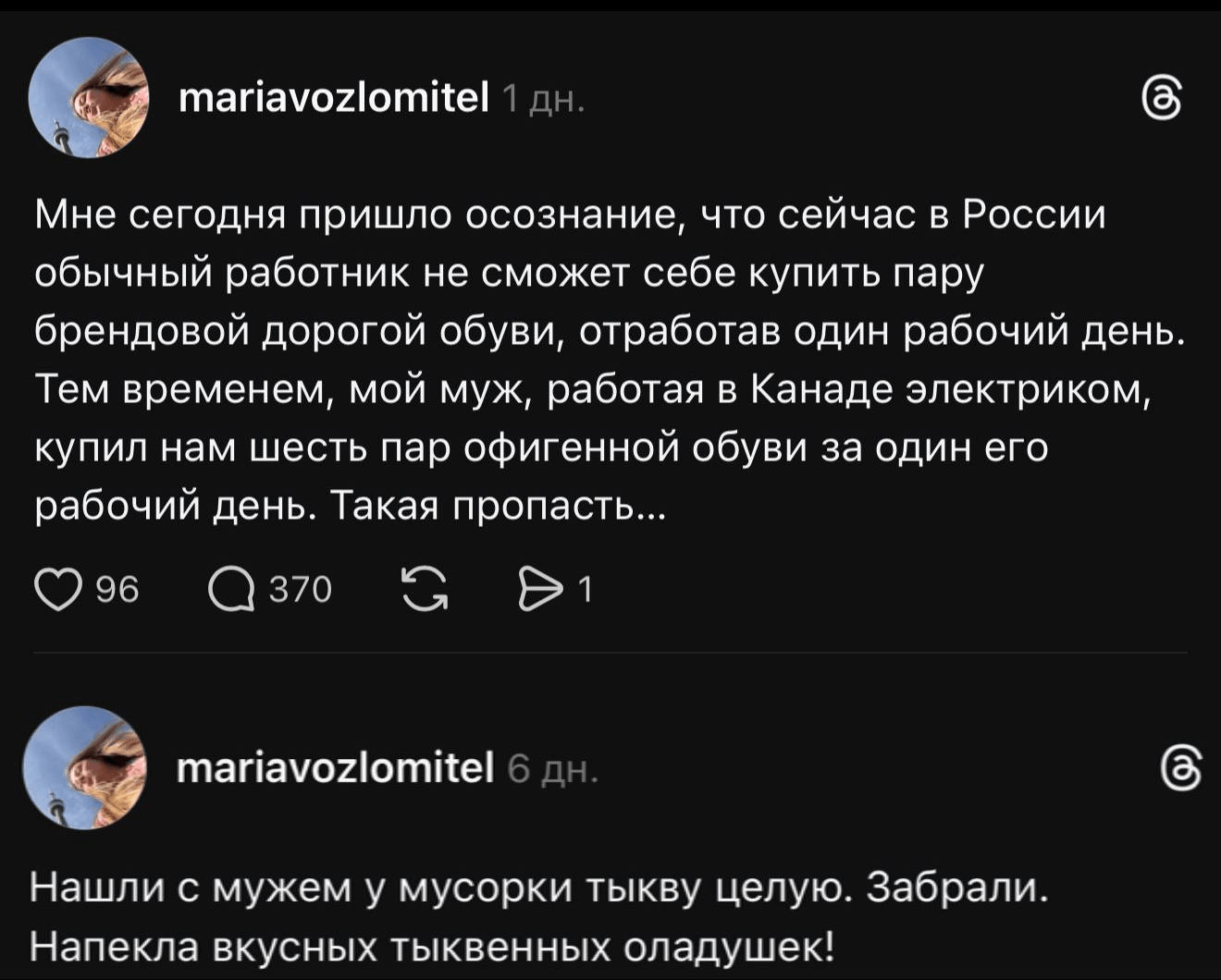Click the 96 likes count

tap(117, 589)
